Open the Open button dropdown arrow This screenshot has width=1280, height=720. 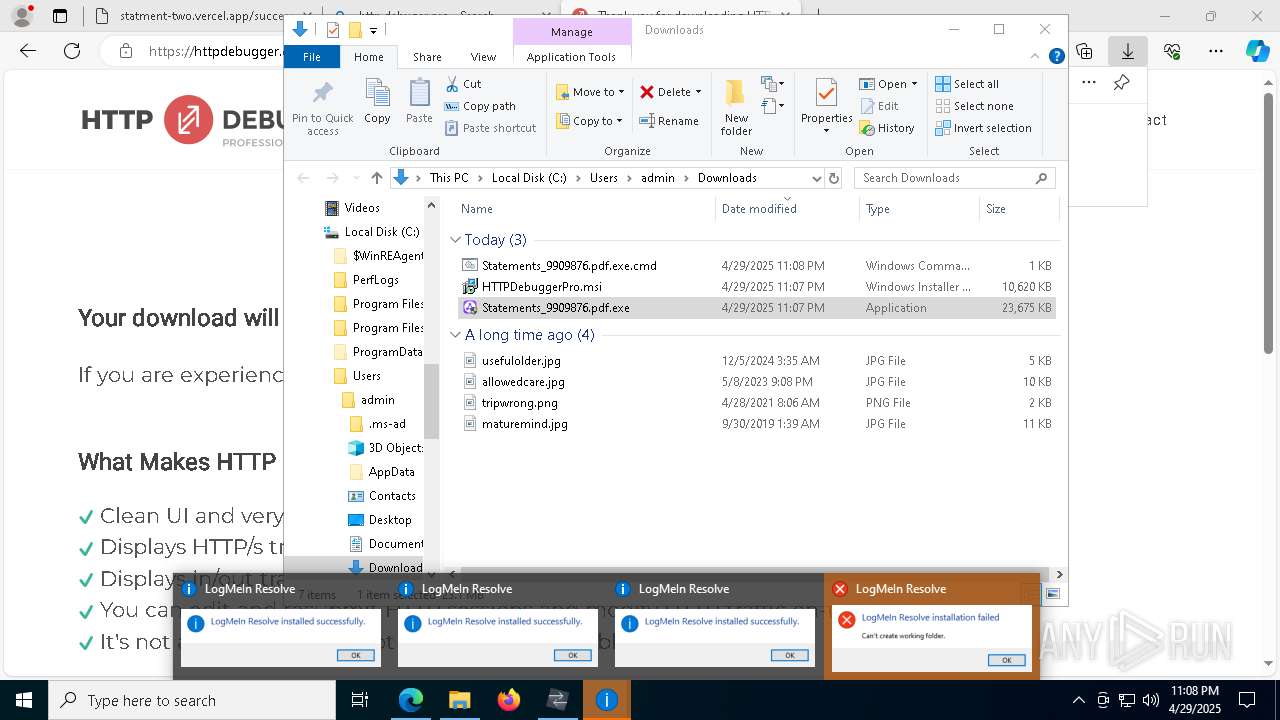tap(913, 84)
